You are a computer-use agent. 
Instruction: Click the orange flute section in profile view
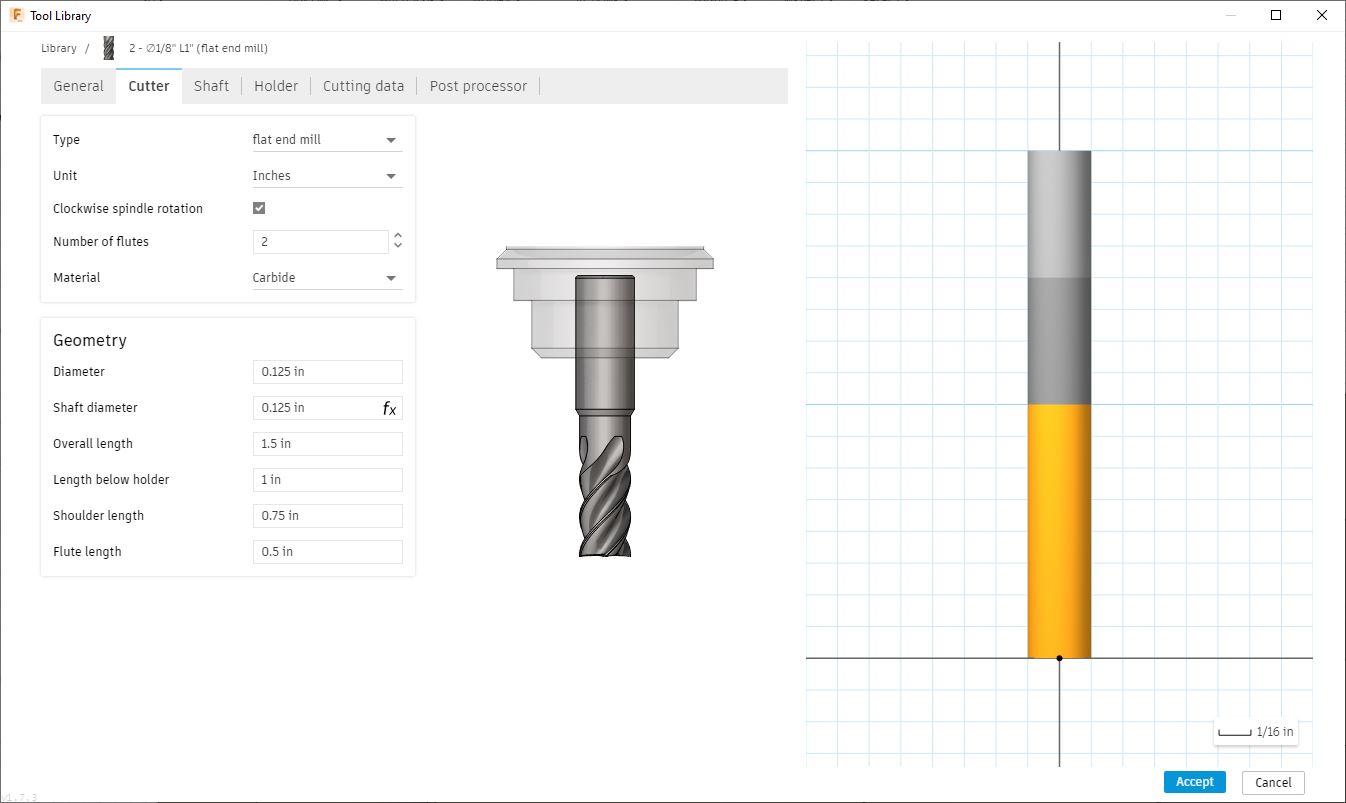click(x=1059, y=531)
